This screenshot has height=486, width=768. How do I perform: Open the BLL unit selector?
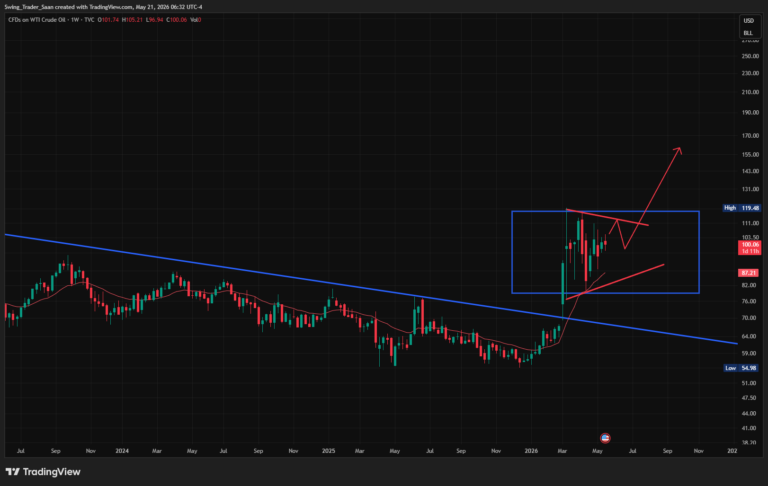pos(748,33)
